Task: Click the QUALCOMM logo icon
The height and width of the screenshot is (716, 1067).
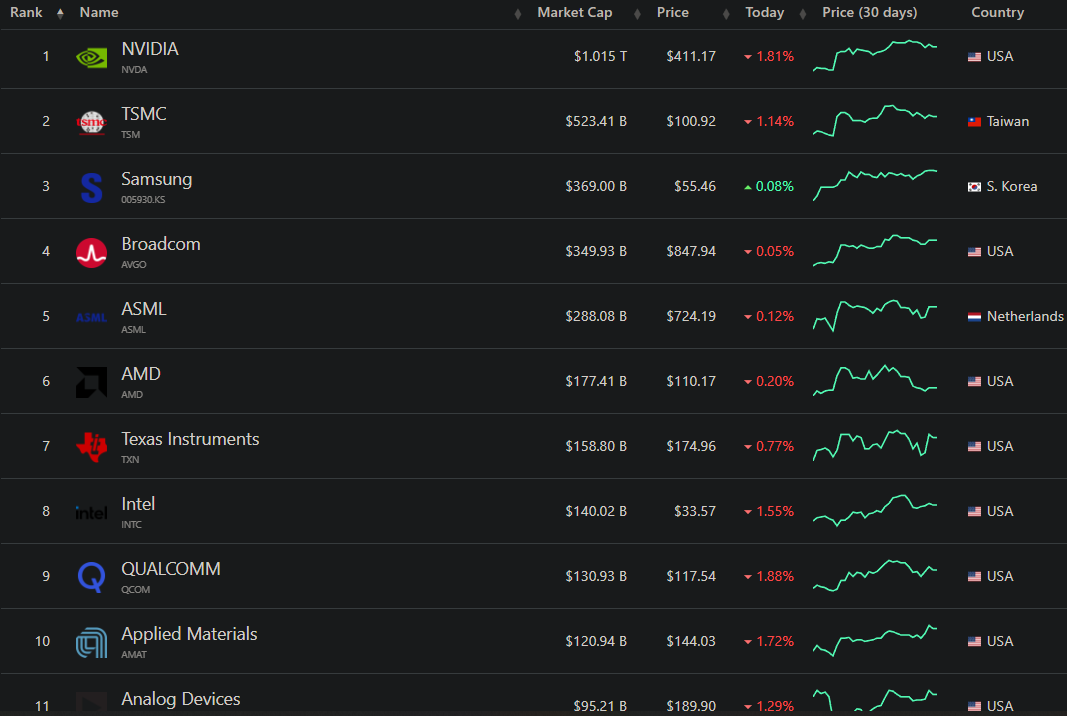Action: coord(91,577)
